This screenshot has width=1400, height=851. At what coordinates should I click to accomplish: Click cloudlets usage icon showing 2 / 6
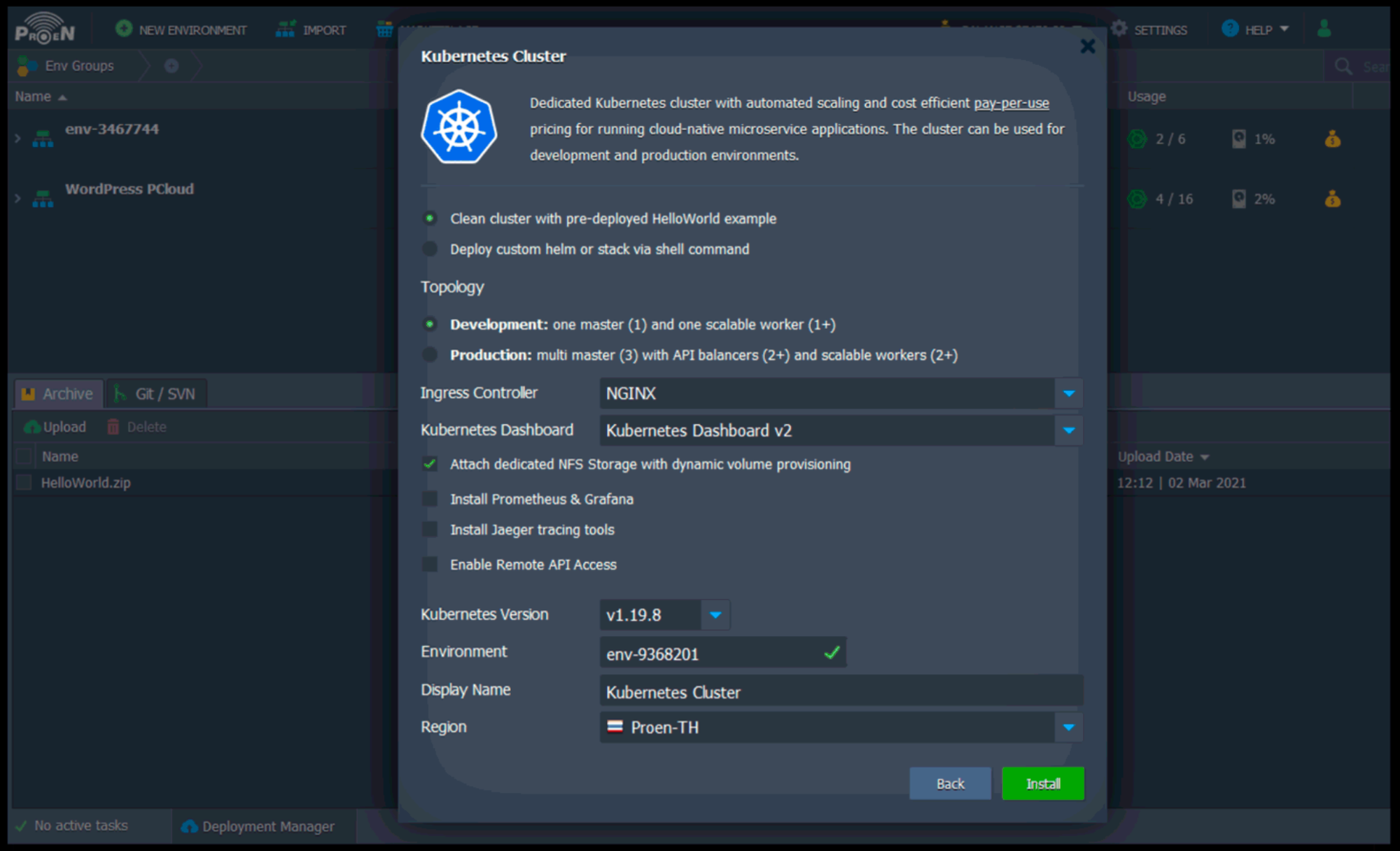1137,139
